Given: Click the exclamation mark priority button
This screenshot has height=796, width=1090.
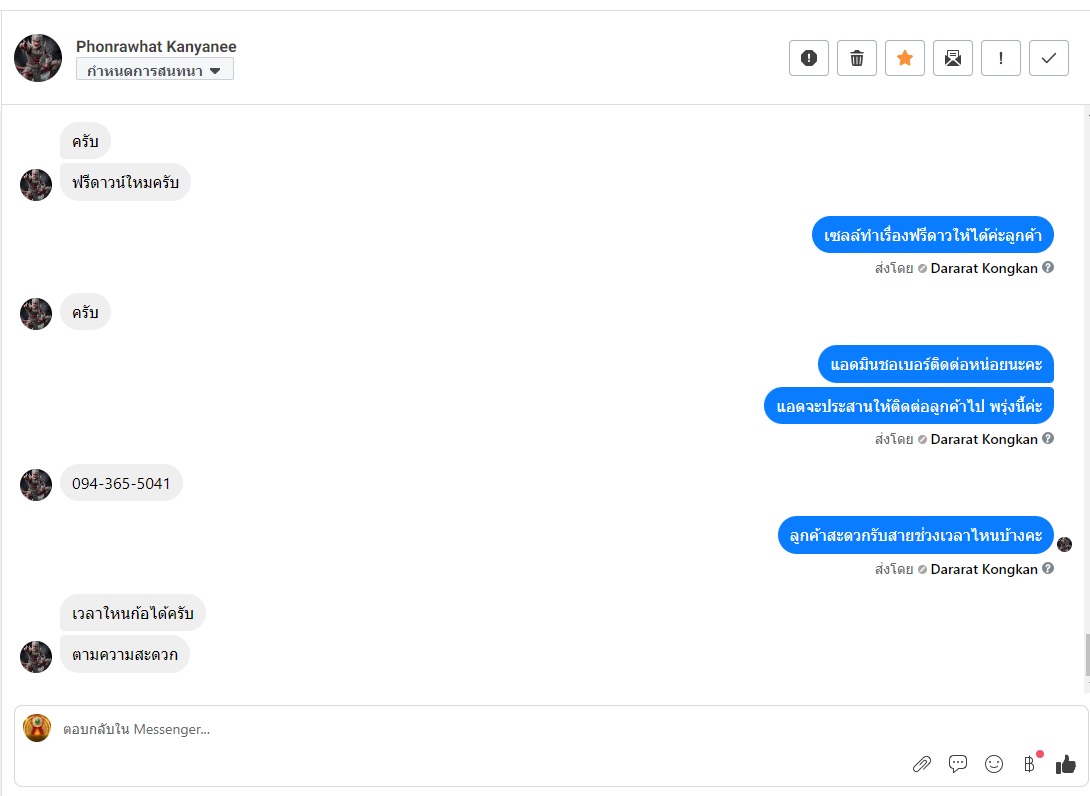Looking at the screenshot, I should click(x=1001, y=58).
